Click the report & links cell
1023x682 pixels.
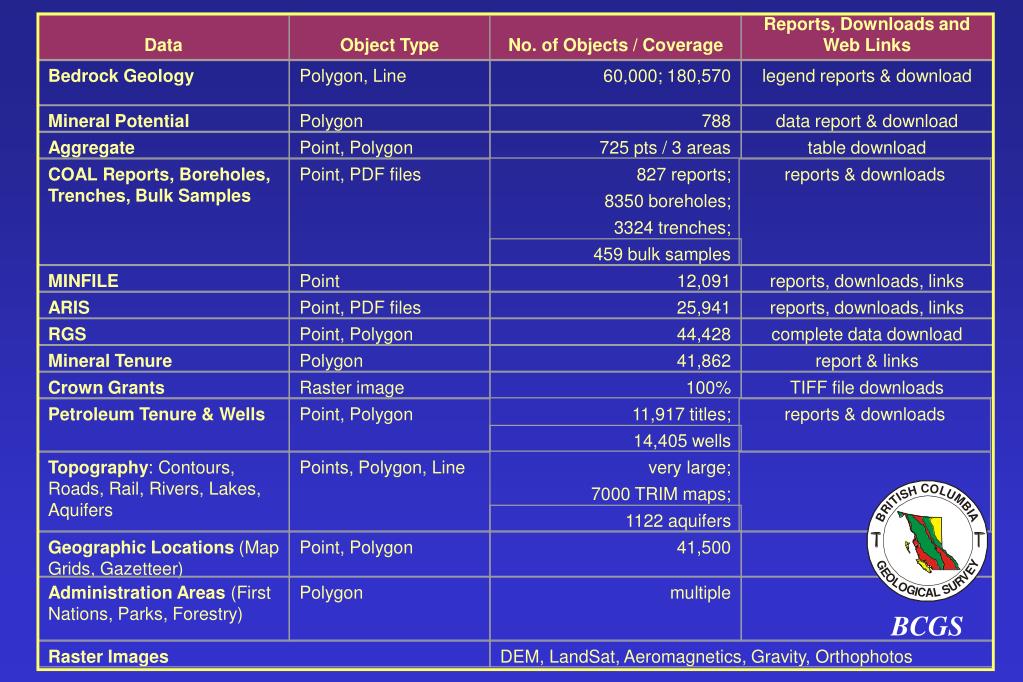point(866,361)
